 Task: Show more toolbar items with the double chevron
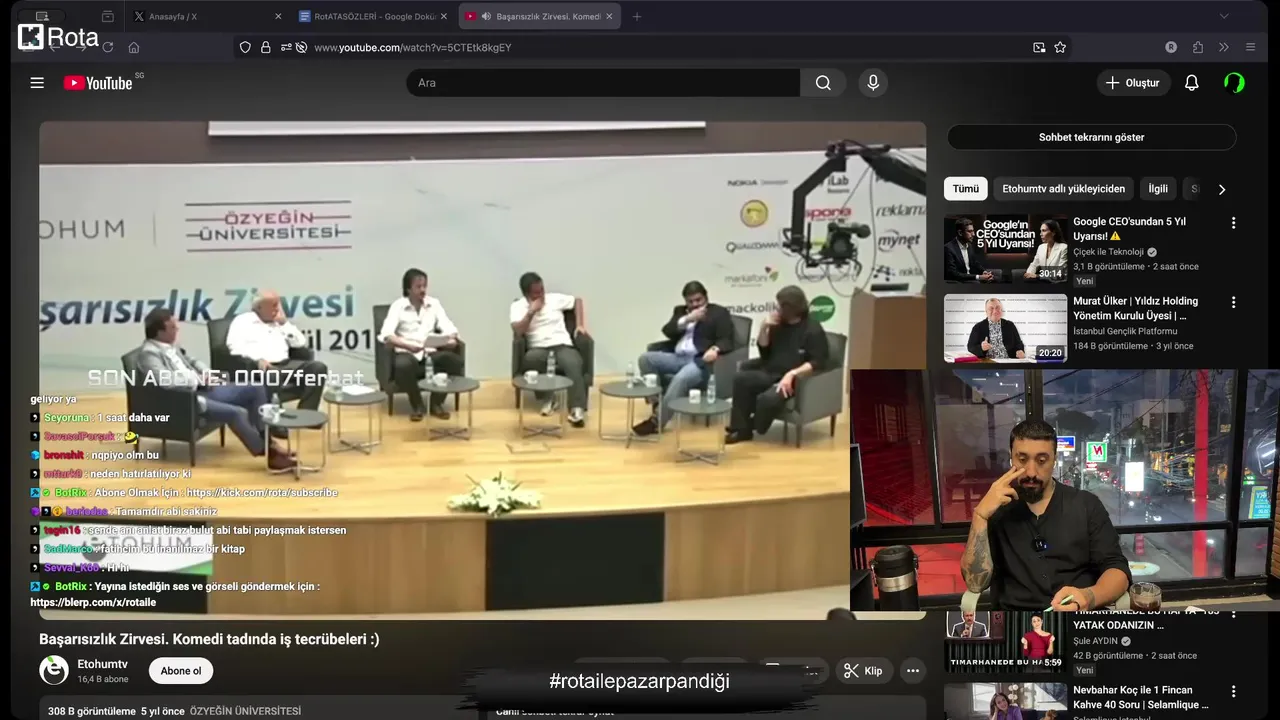[x=1224, y=47]
